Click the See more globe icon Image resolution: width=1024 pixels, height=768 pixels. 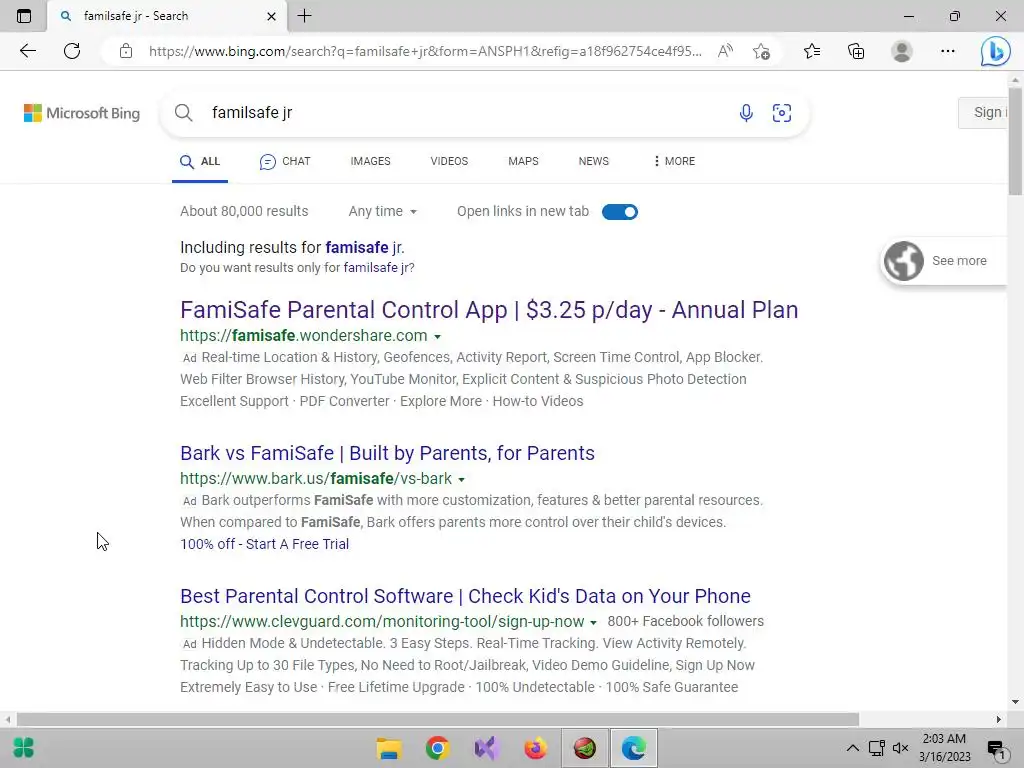(x=904, y=261)
